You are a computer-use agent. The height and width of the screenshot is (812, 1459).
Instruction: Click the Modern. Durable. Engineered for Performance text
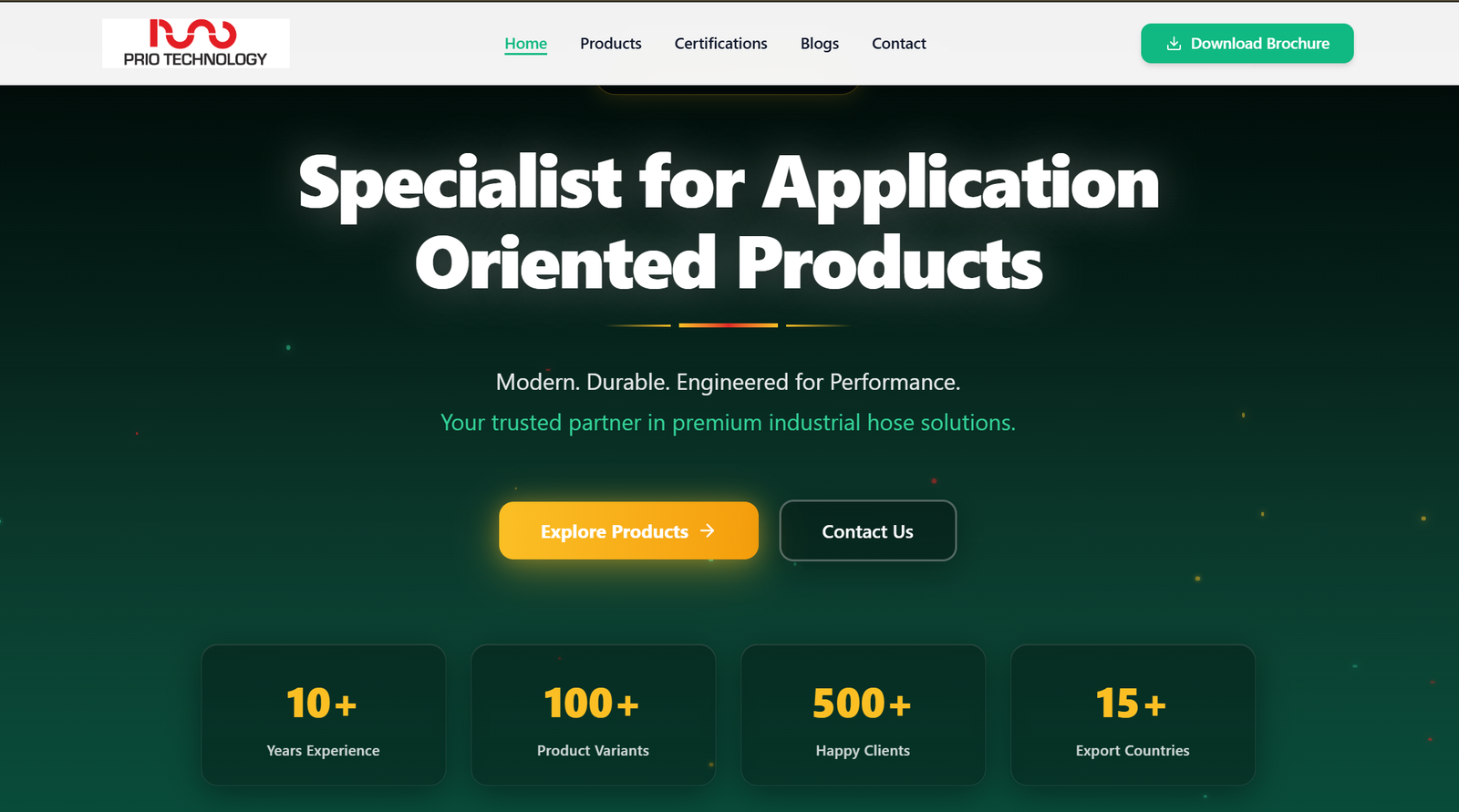coord(728,382)
